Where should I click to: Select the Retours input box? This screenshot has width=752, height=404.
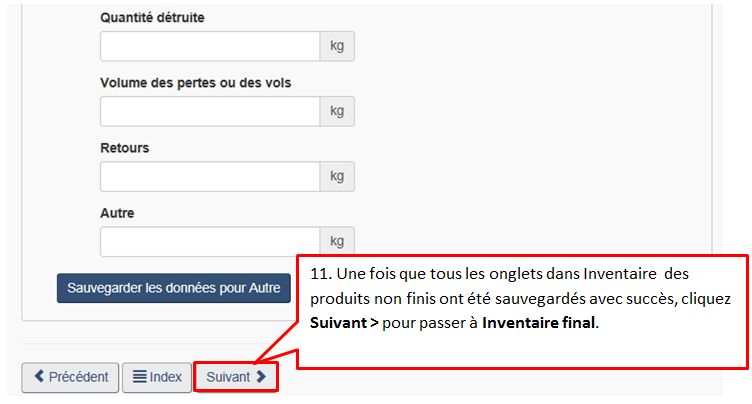[209, 176]
